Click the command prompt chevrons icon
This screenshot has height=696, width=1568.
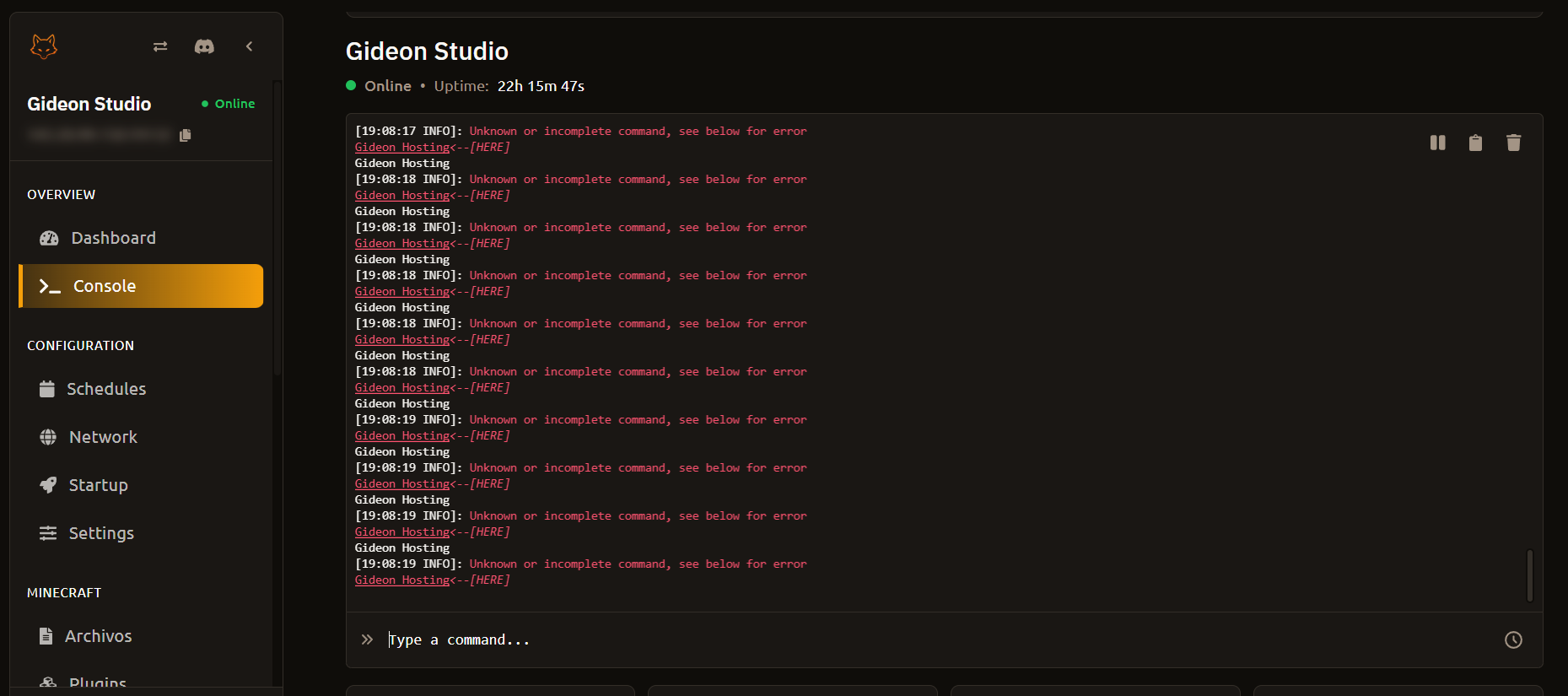pos(367,639)
